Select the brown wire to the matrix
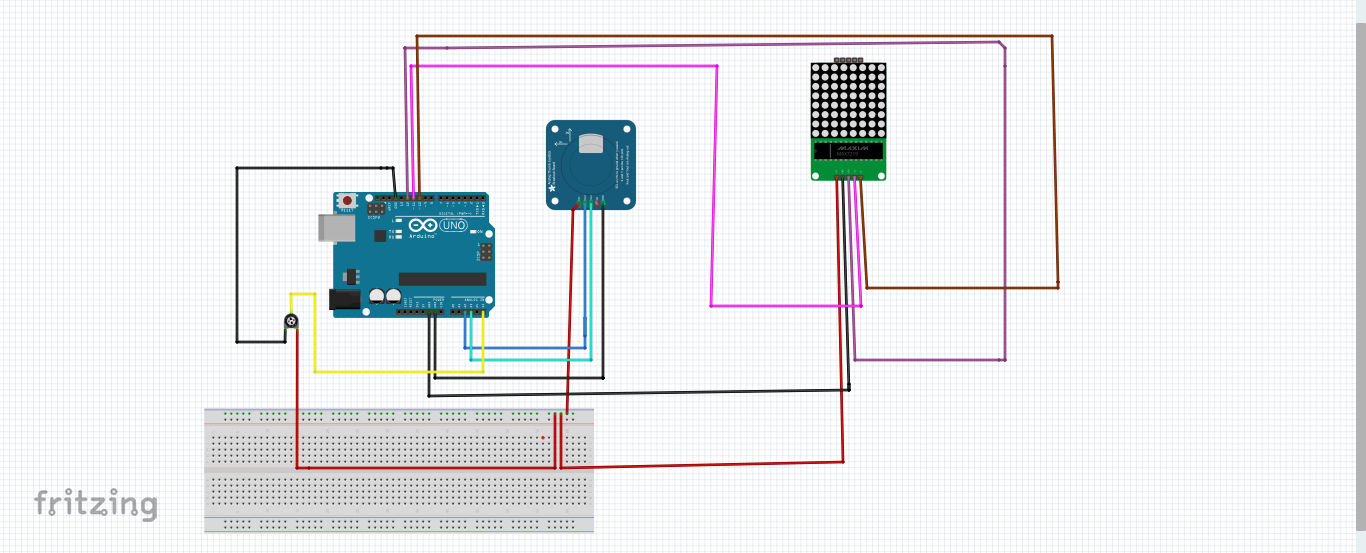 [735, 36]
